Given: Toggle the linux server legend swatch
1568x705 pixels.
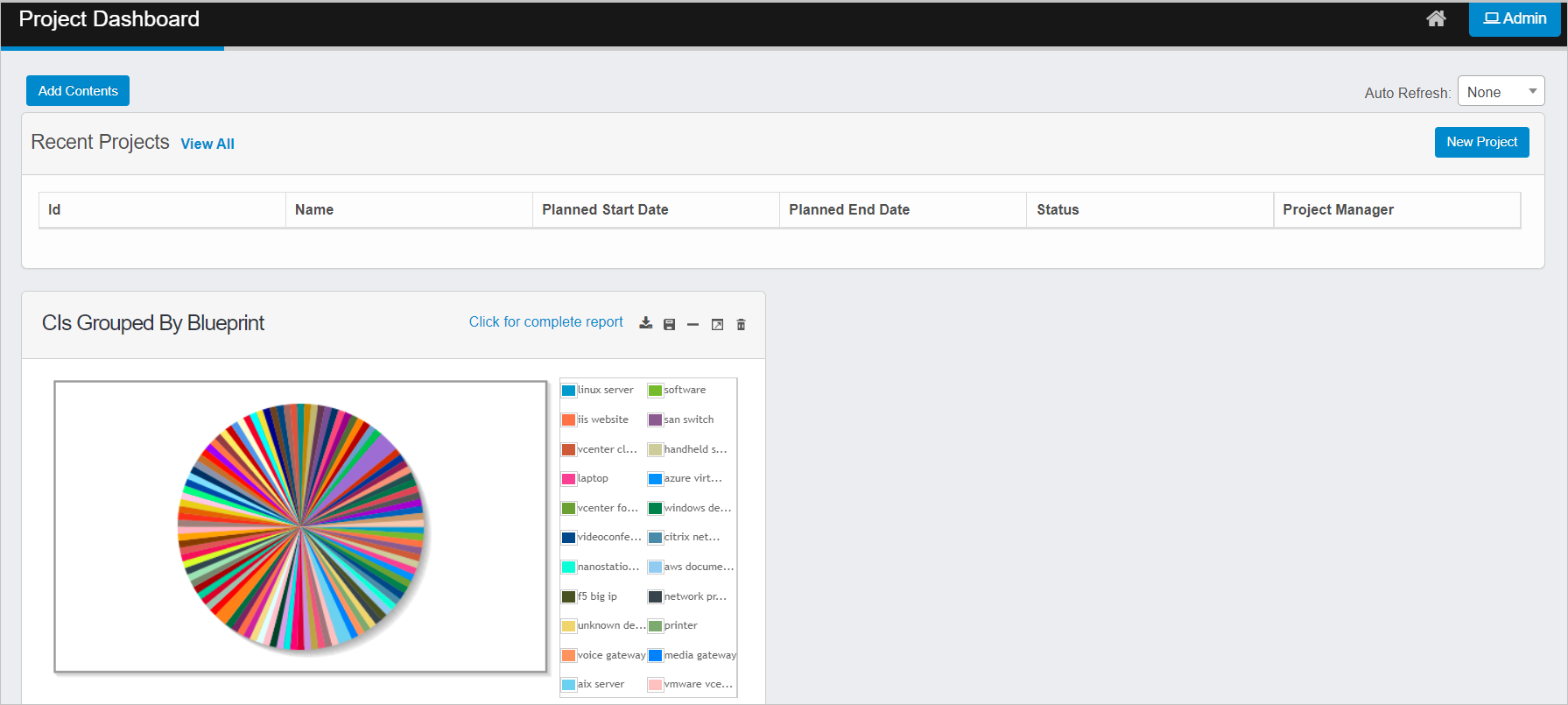Looking at the screenshot, I should click(569, 391).
